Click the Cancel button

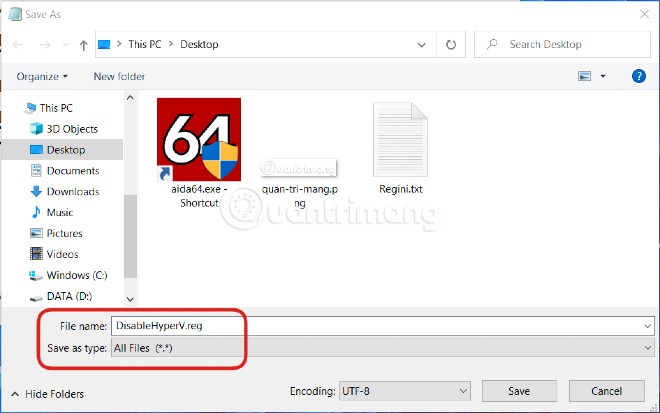[607, 392]
